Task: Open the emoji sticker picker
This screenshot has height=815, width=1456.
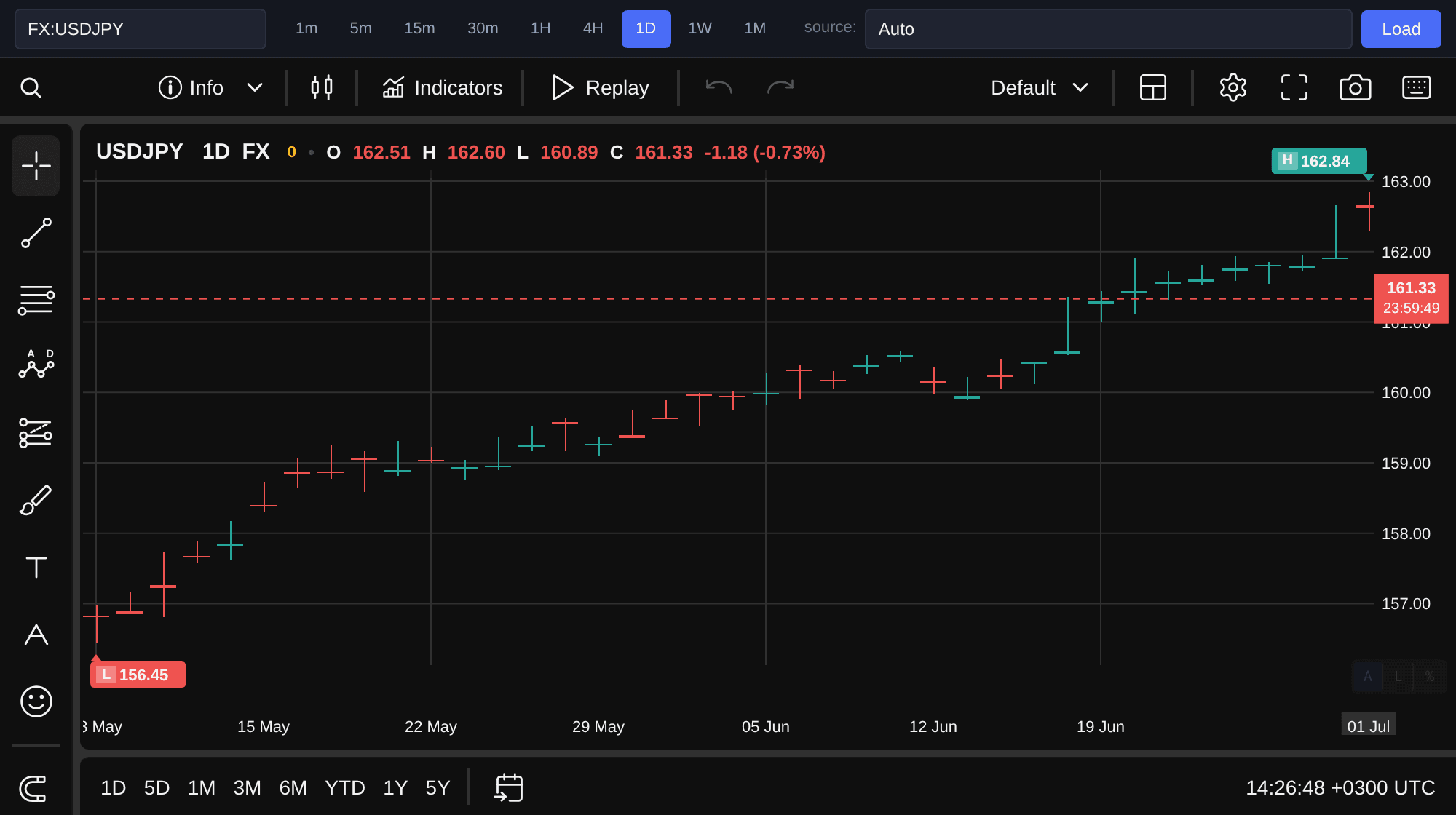Action: click(x=36, y=701)
